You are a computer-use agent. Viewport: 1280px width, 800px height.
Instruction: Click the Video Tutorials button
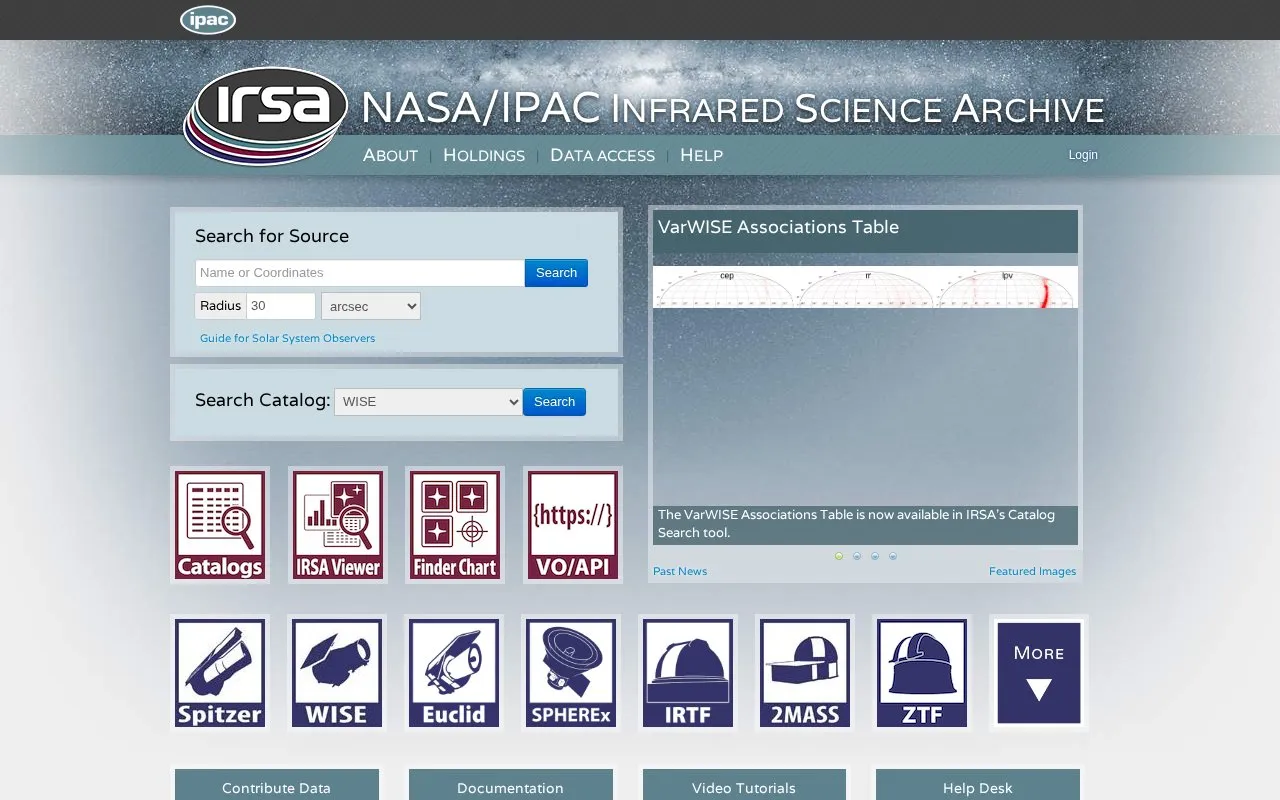(745, 785)
